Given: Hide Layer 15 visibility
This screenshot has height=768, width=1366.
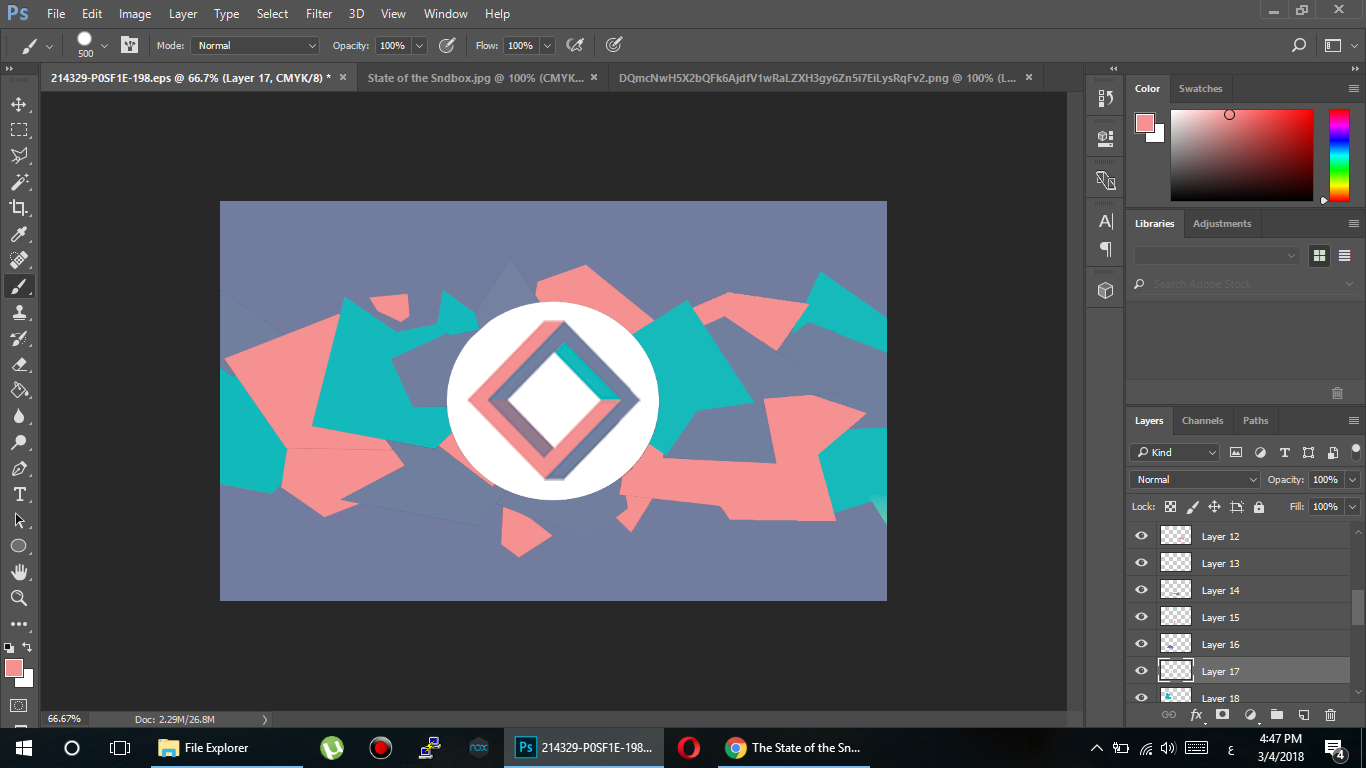Looking at the screenshot, I should pos(1140,616).
